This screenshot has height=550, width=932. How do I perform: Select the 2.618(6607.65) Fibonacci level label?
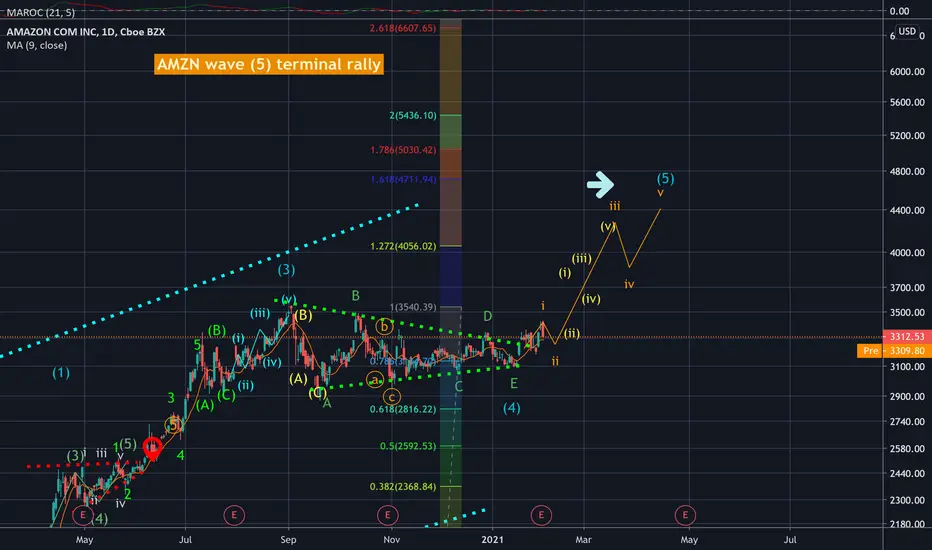coord(402,28)
